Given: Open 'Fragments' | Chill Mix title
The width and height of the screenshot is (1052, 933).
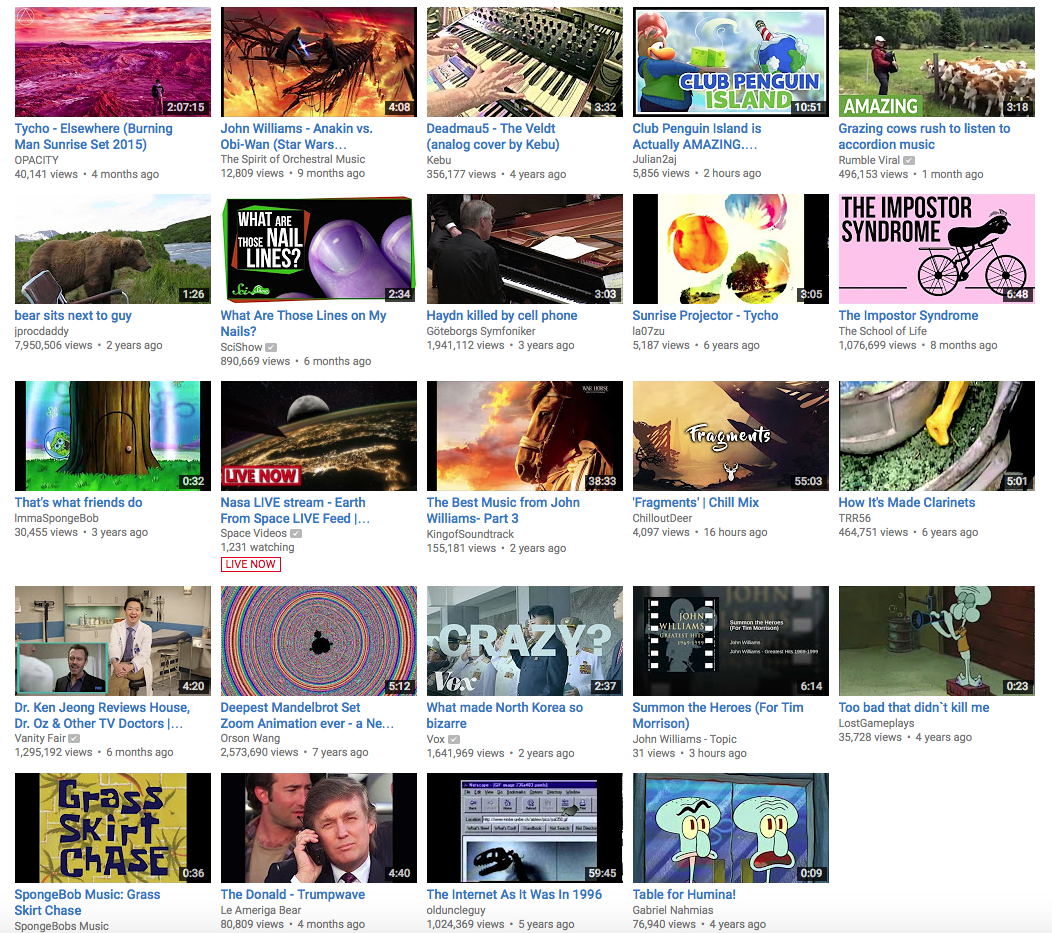Looking at the screenshot, I should [696, 502].
